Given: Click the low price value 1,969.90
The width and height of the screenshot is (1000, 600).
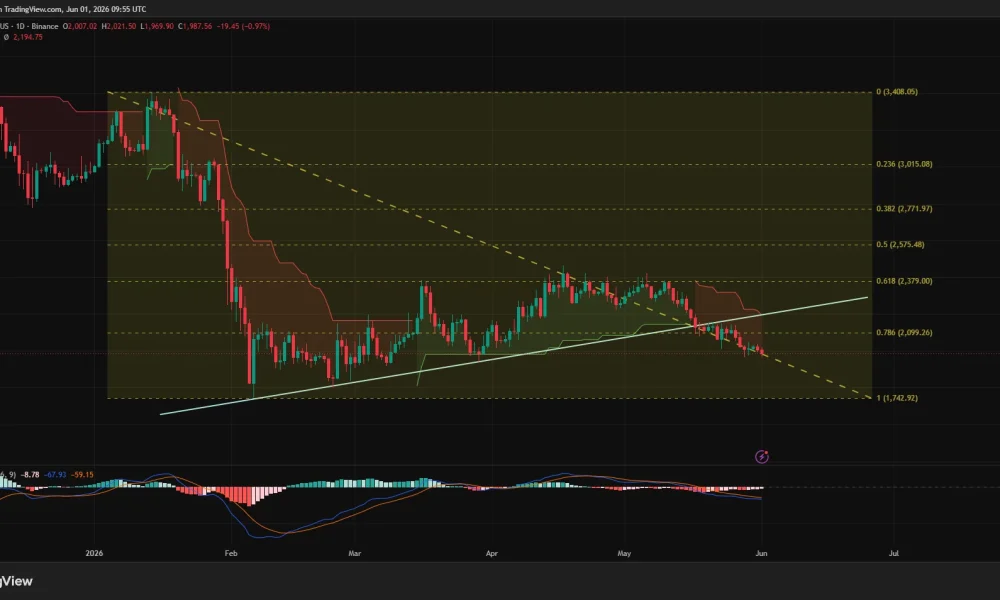Looking at the screenshot, I should [x=157, y=27].
